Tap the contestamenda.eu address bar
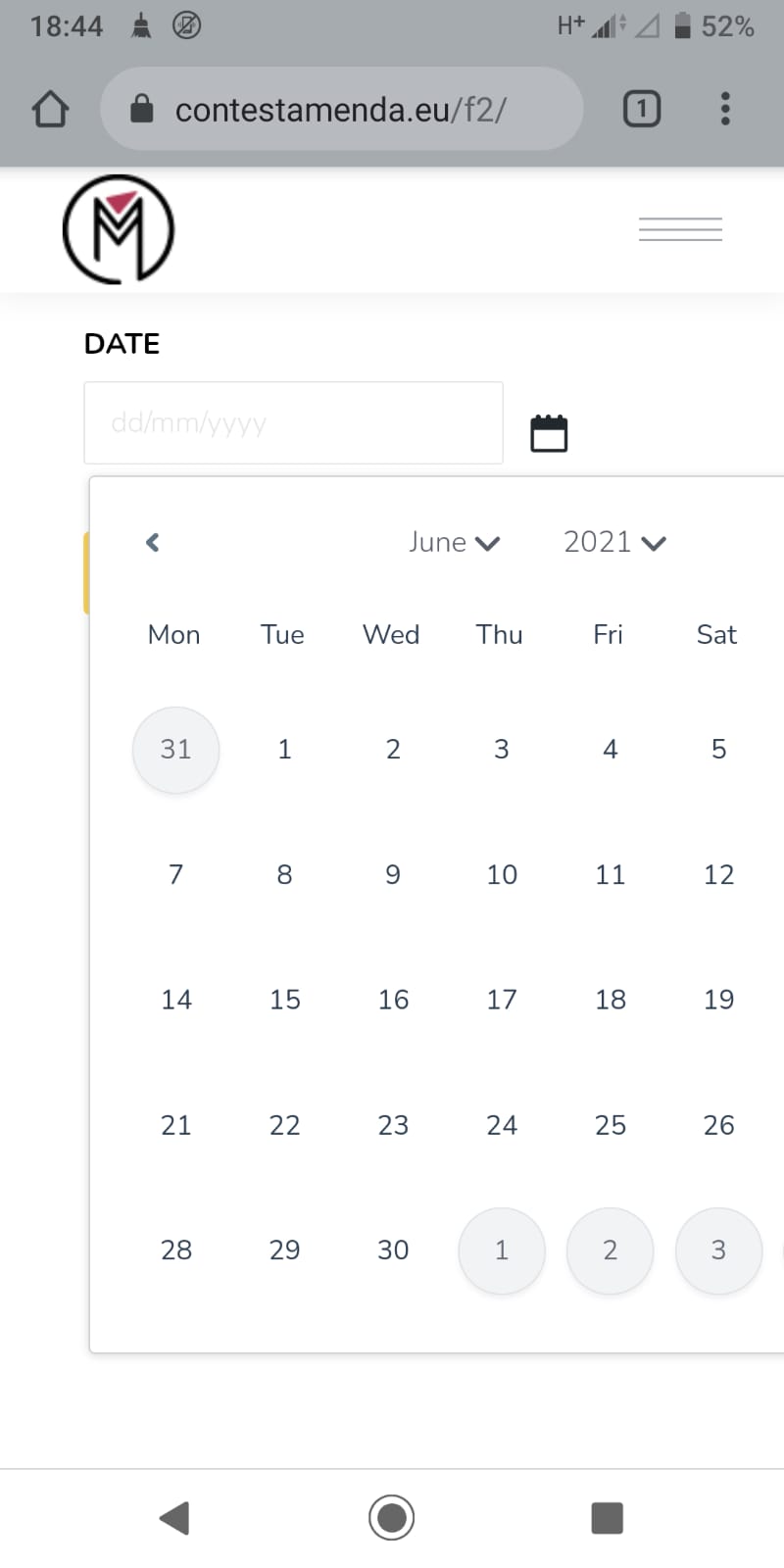Image resolution: width=784 pixels, height=1568 pixels. (x=342, y=109)
